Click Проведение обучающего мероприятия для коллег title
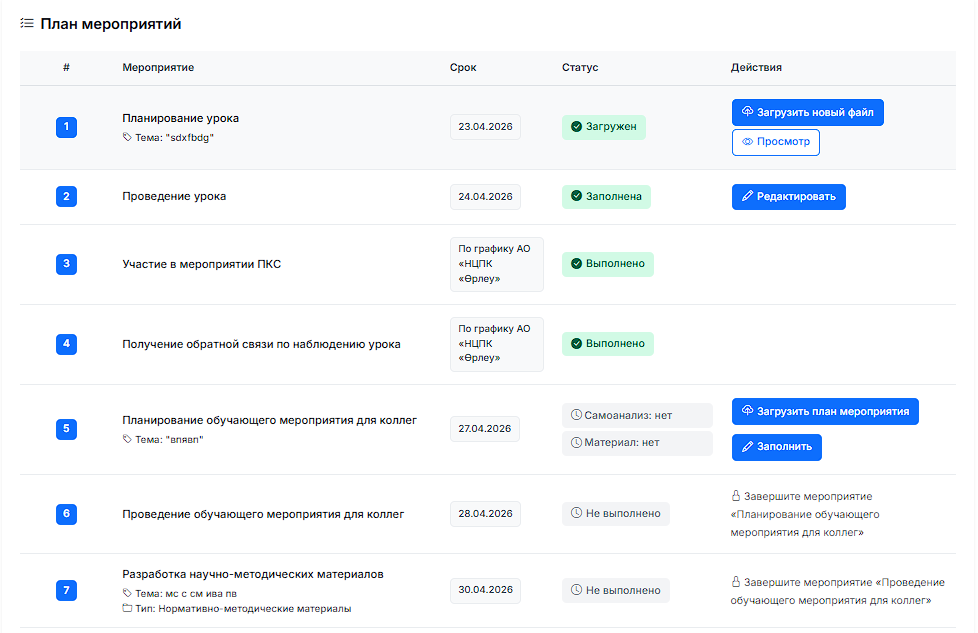The image size is (978, 633). point(263,515)
